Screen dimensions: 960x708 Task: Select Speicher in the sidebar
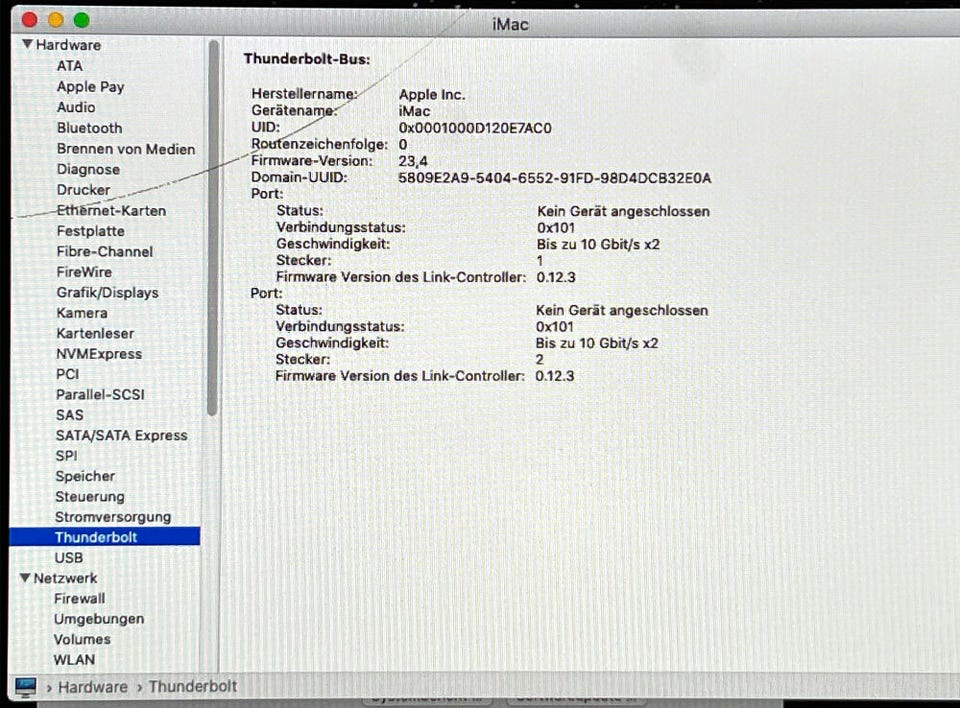point(85,476)
